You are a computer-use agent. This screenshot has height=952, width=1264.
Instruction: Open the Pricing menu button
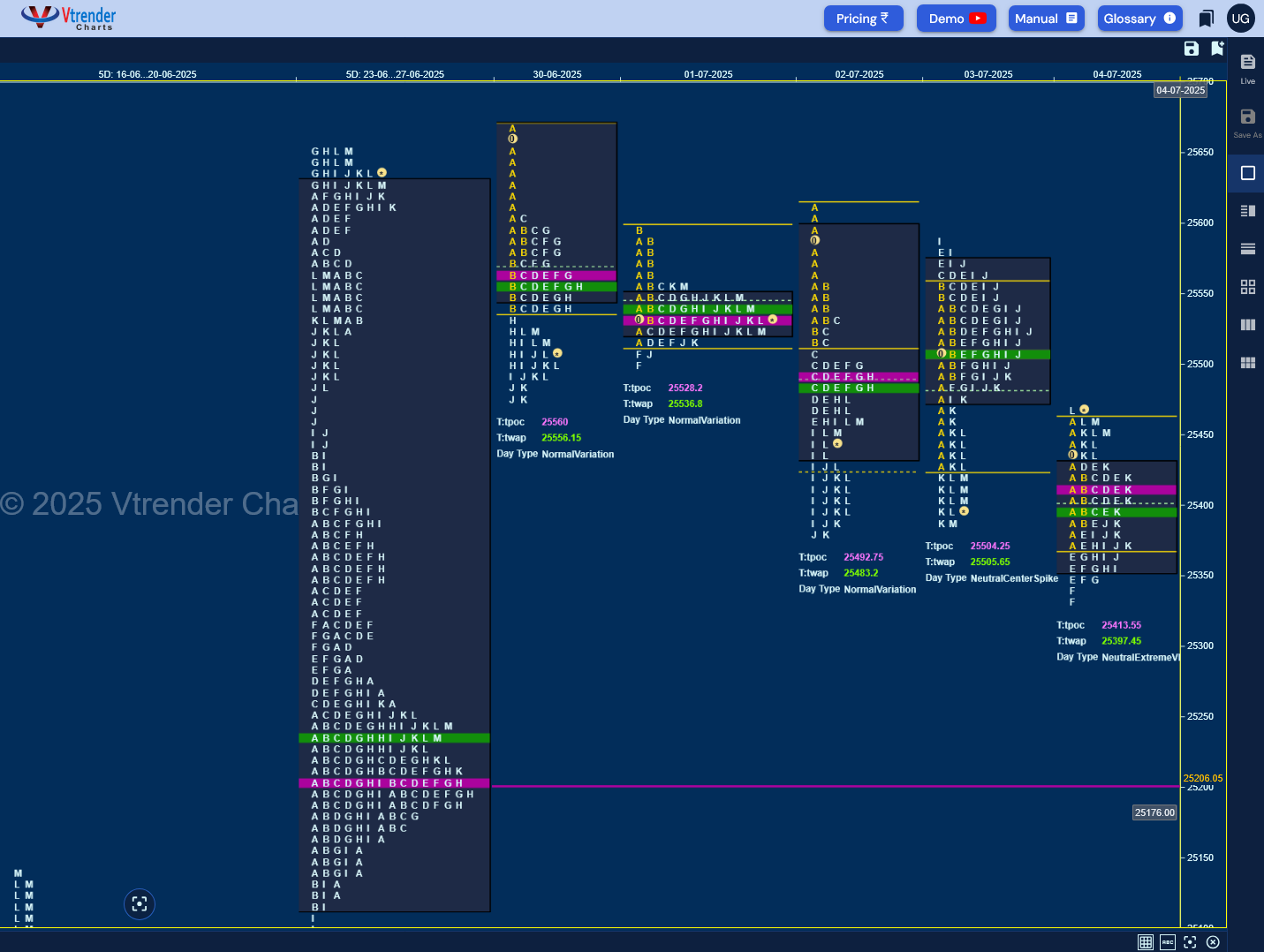point(863,19)
